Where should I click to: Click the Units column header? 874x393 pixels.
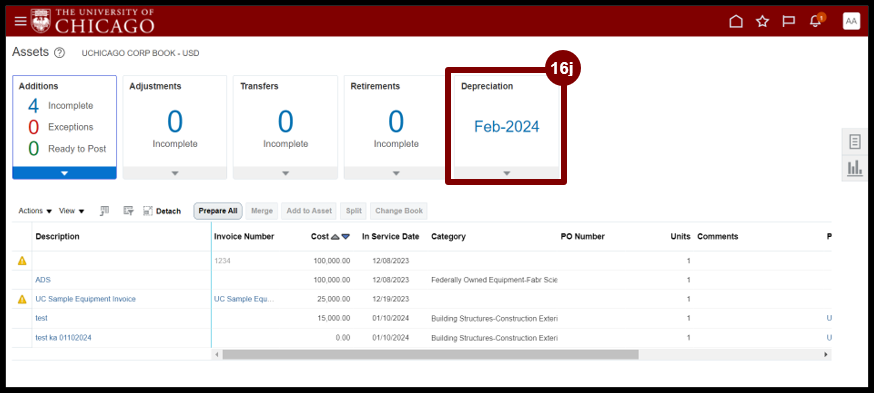coord(681,236)
